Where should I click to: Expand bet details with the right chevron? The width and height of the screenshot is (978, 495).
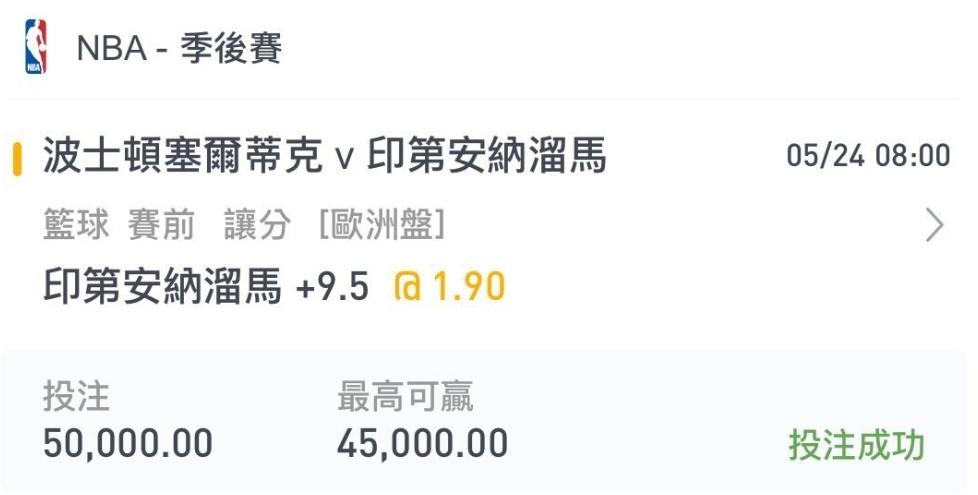(934, 224)
